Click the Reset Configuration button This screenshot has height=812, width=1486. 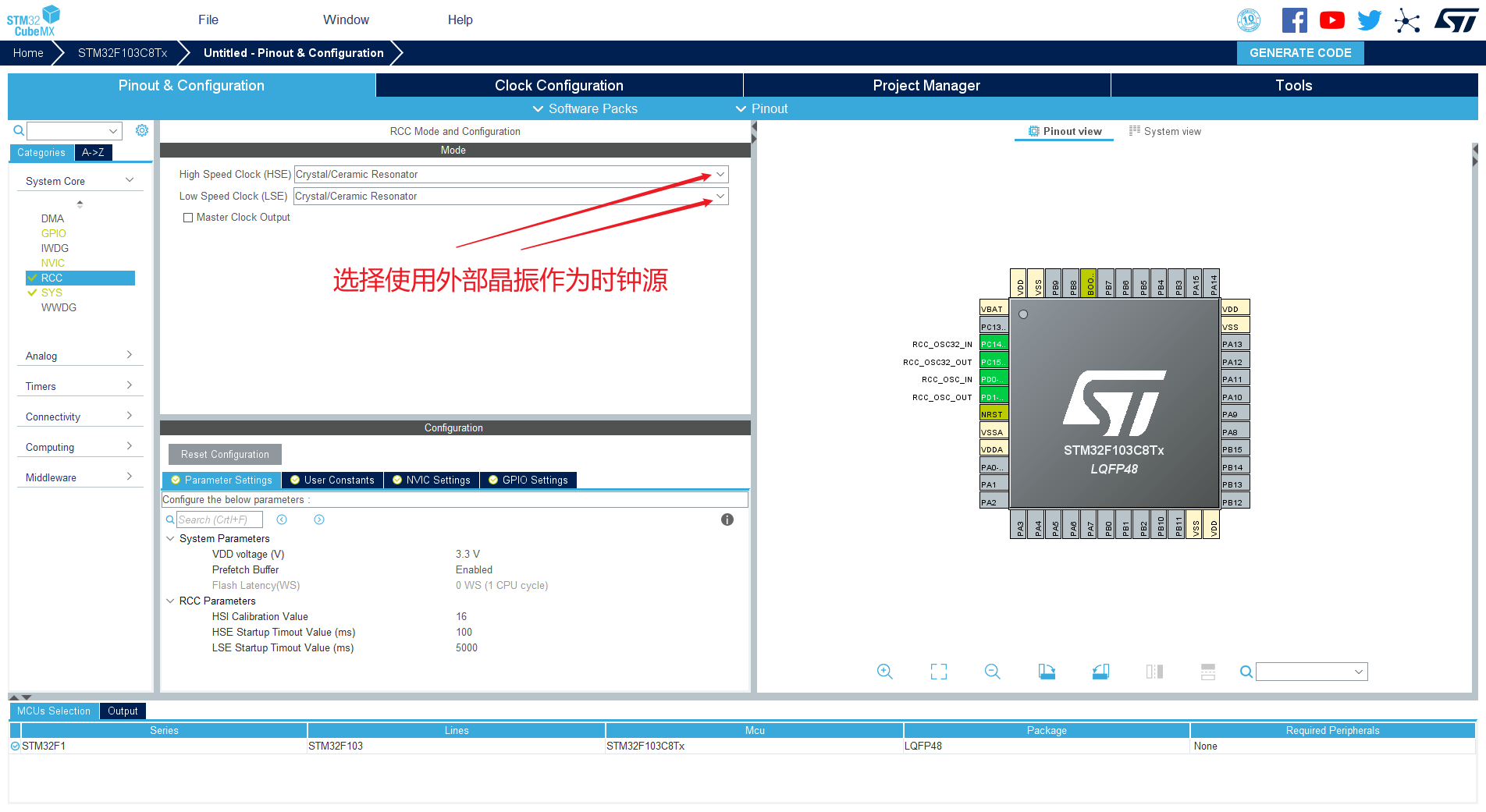[x=225, y=454]
